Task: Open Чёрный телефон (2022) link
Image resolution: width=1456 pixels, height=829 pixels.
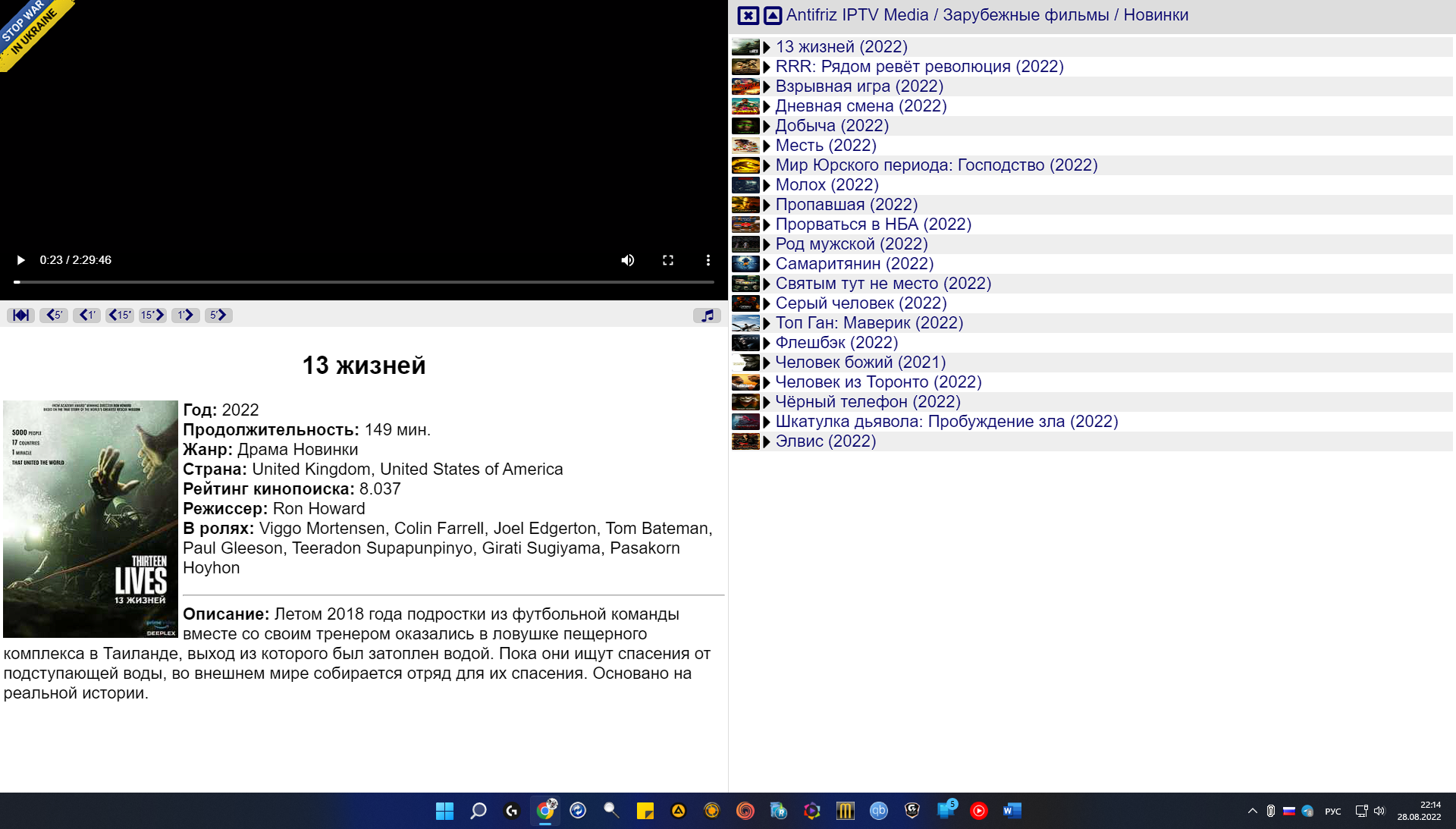Action: coord(868,402)
